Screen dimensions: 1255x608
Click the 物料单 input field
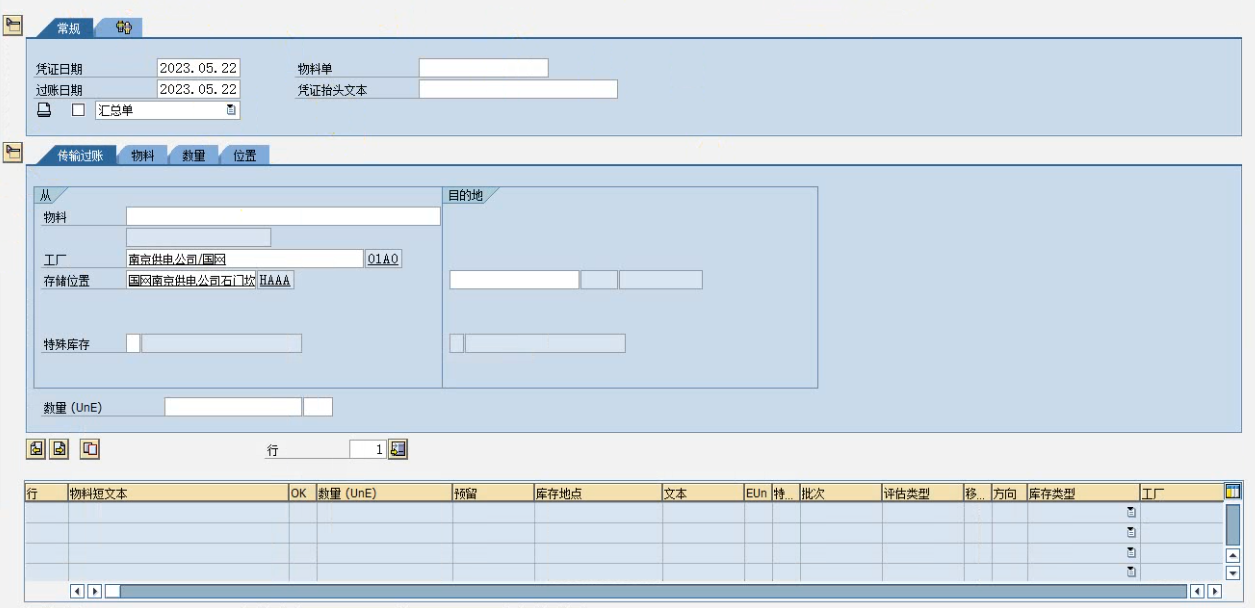483,68
